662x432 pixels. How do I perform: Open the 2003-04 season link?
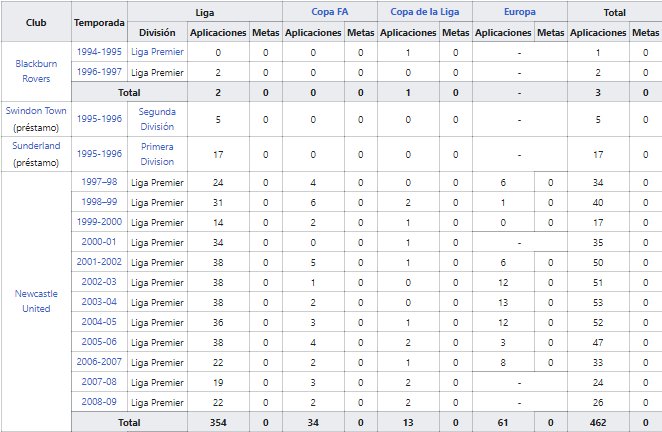(99, 302)
